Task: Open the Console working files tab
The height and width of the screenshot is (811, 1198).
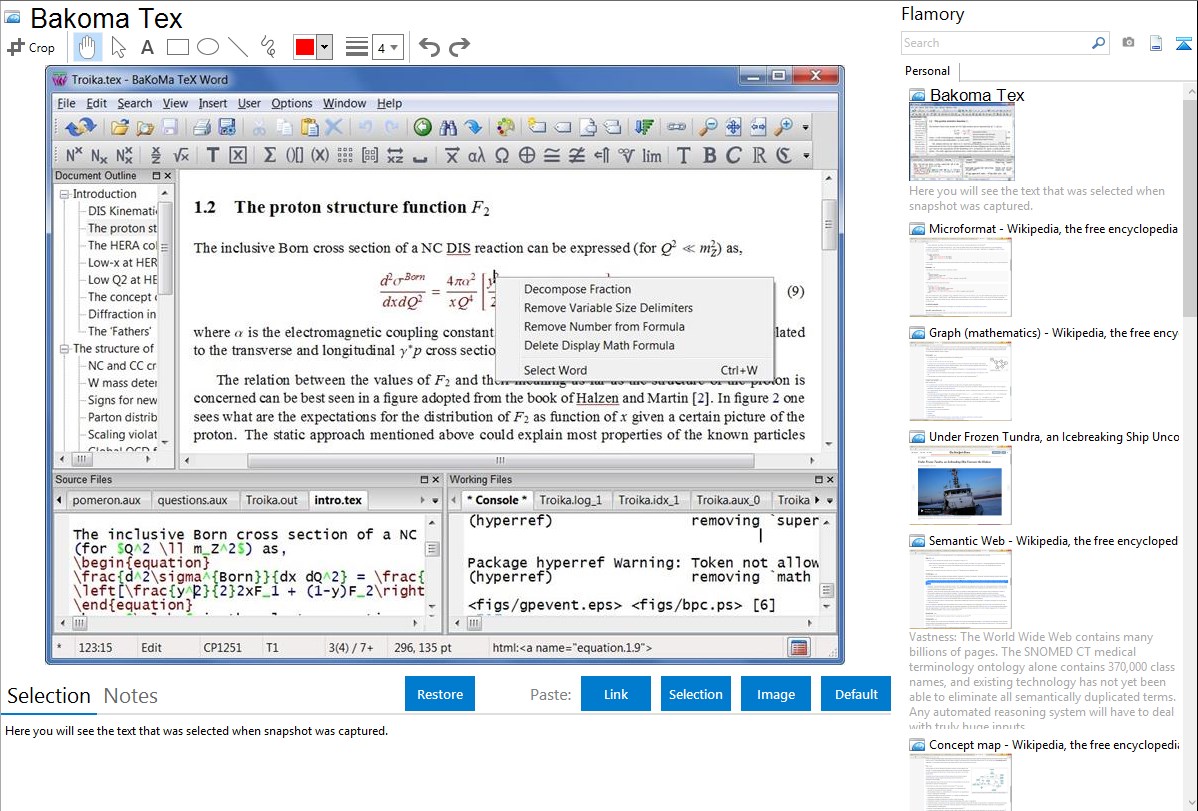Action: coord(497,500)
